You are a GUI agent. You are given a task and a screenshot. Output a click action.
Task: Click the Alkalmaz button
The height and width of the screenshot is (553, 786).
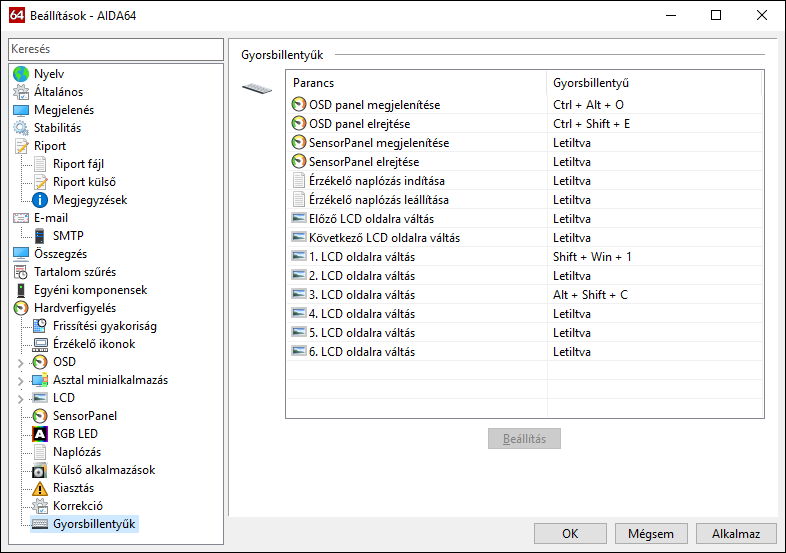pos(736,534)
